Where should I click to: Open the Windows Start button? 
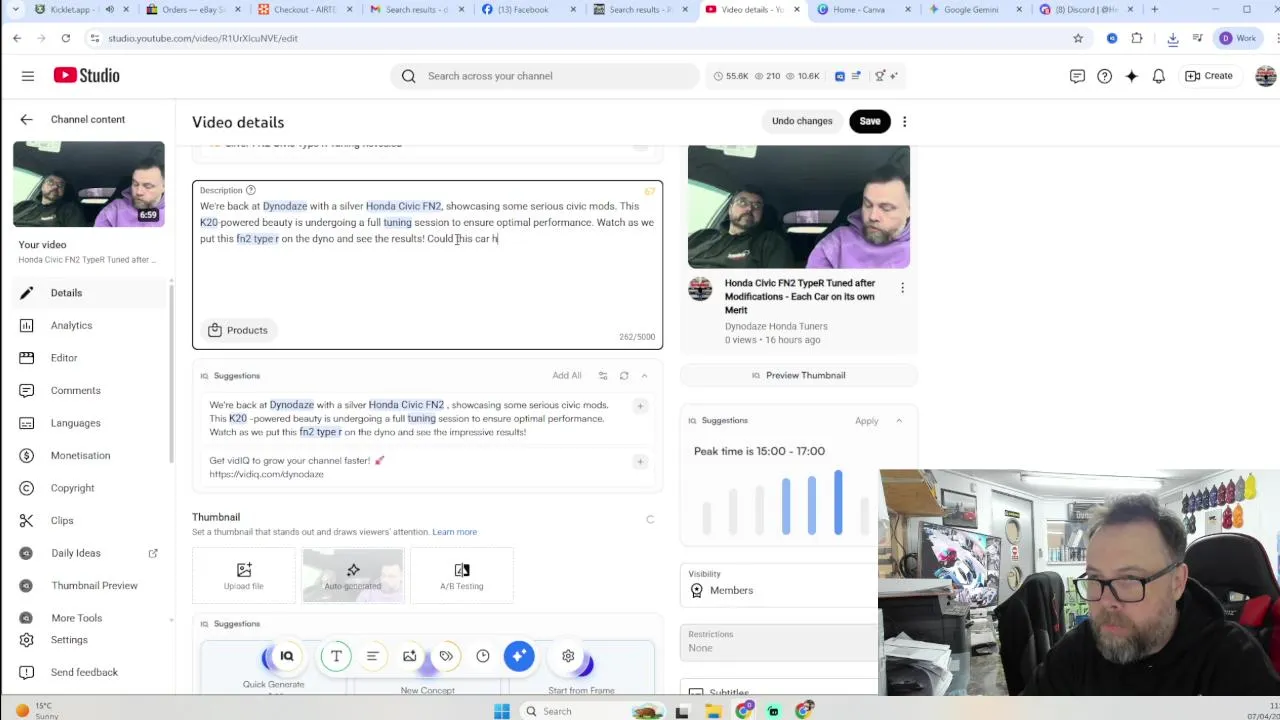coord(502,711)
